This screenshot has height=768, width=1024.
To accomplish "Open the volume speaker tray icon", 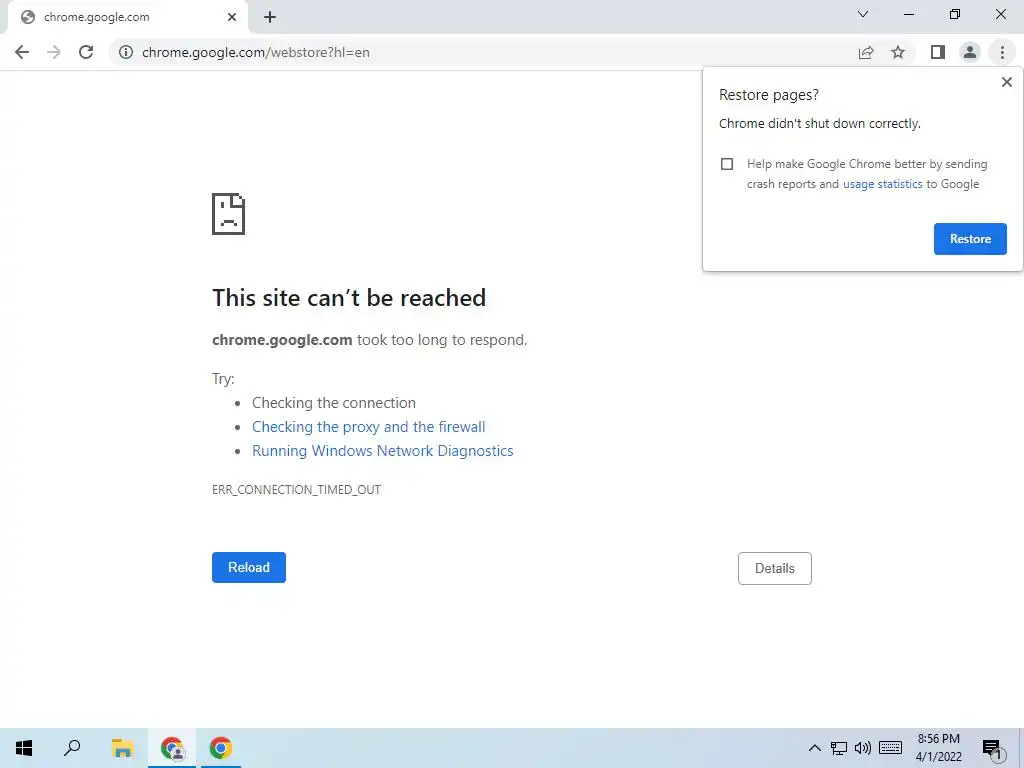I will tap(863, 748).
